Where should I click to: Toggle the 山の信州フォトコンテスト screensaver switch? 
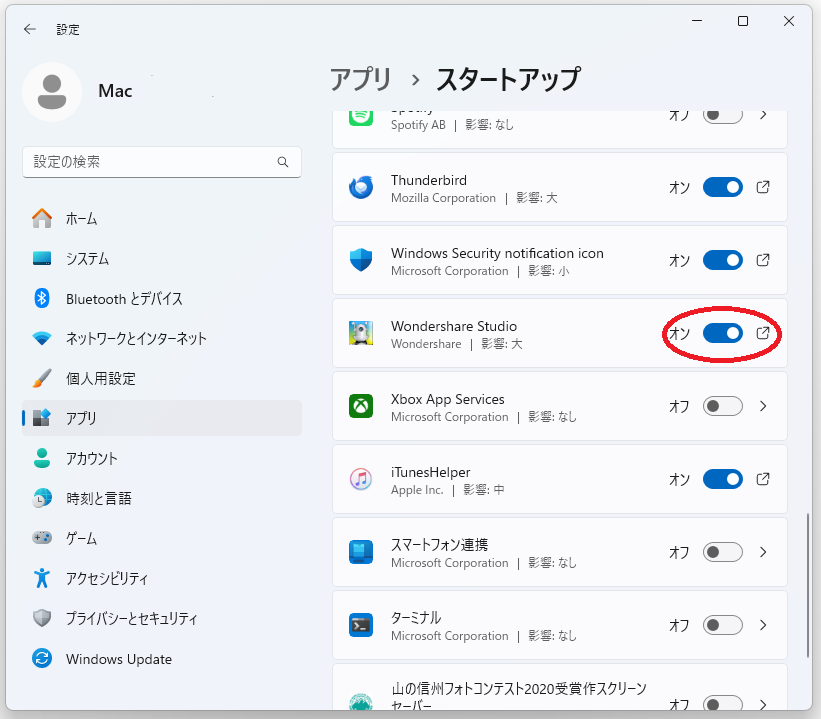(x=723, y=703)
